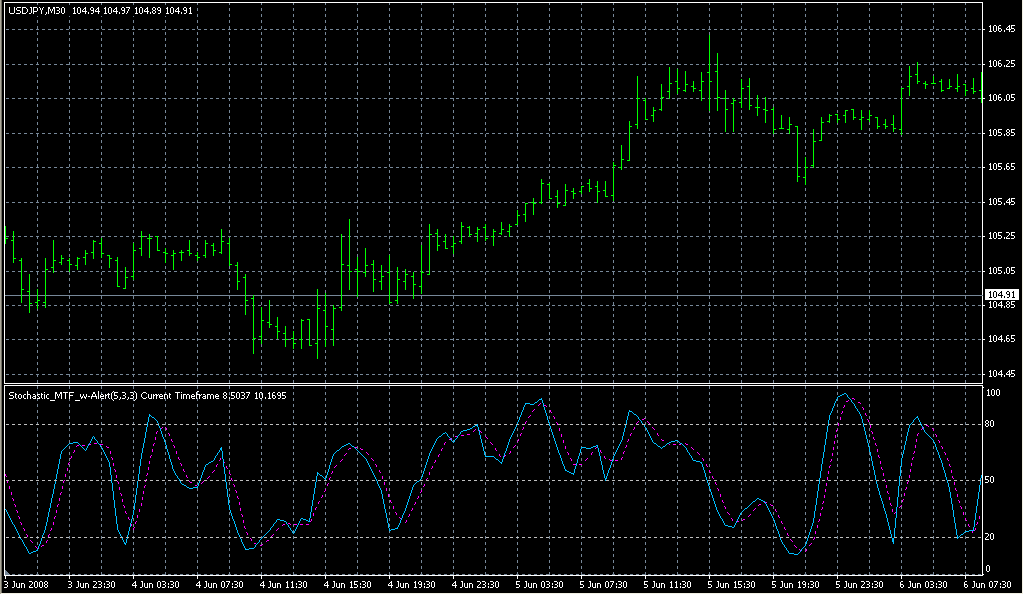The image size is (1024, 594).
Task: Click the 3 Jun 2008 date label
Action: click(x=27, y=584)
